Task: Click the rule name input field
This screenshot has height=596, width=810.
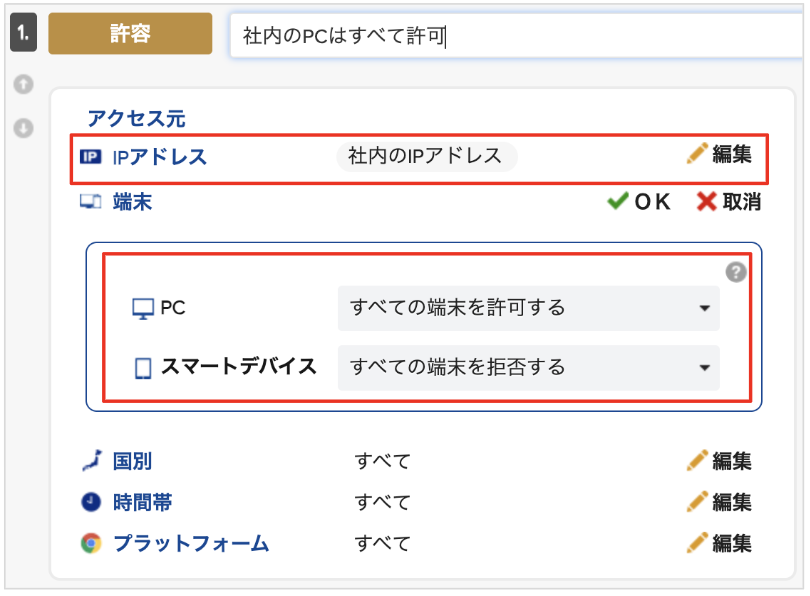Action: (517, 36)
